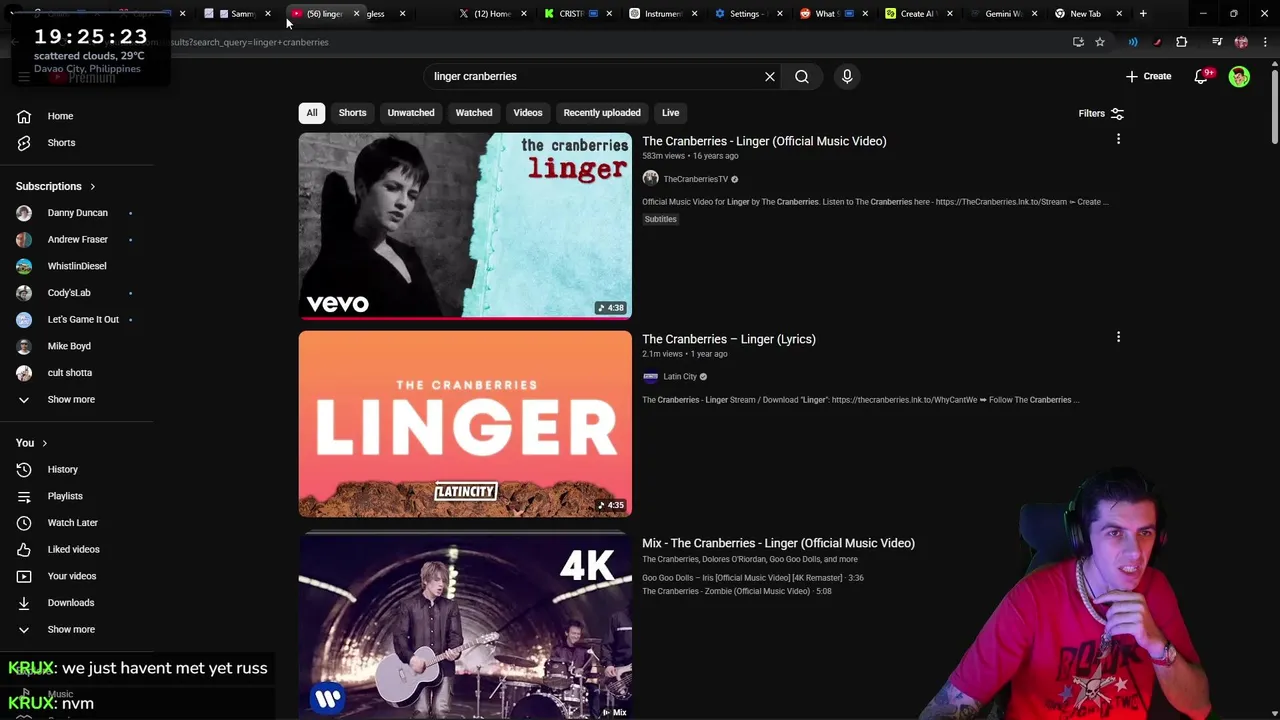Open Mix - The Cranberries Linger title
Image resolution: width=1280 pixels, height=720 pixels.
pos(778,543)
